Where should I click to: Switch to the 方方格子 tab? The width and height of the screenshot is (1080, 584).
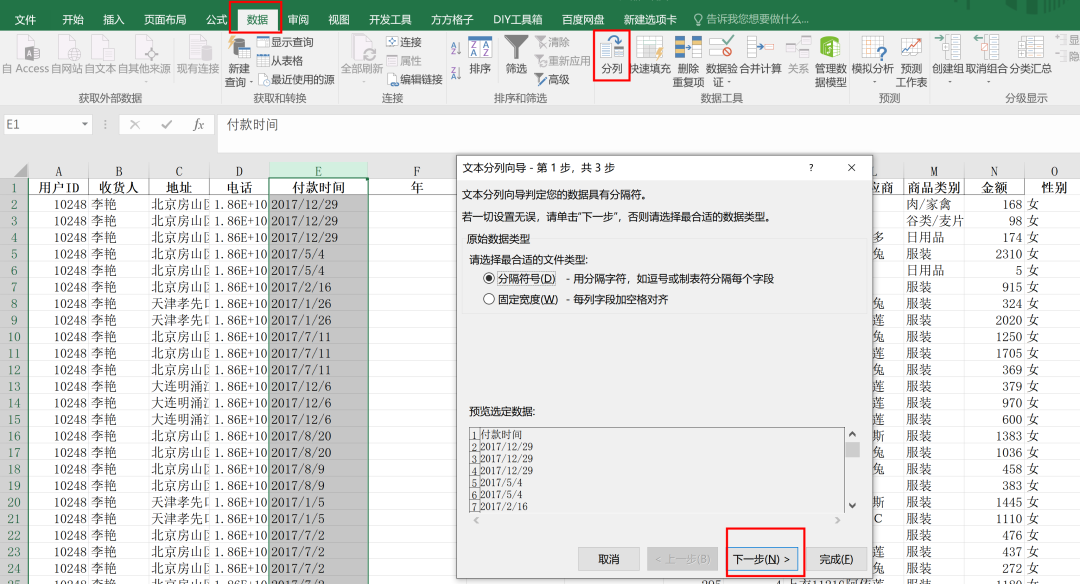click(452, 19)
